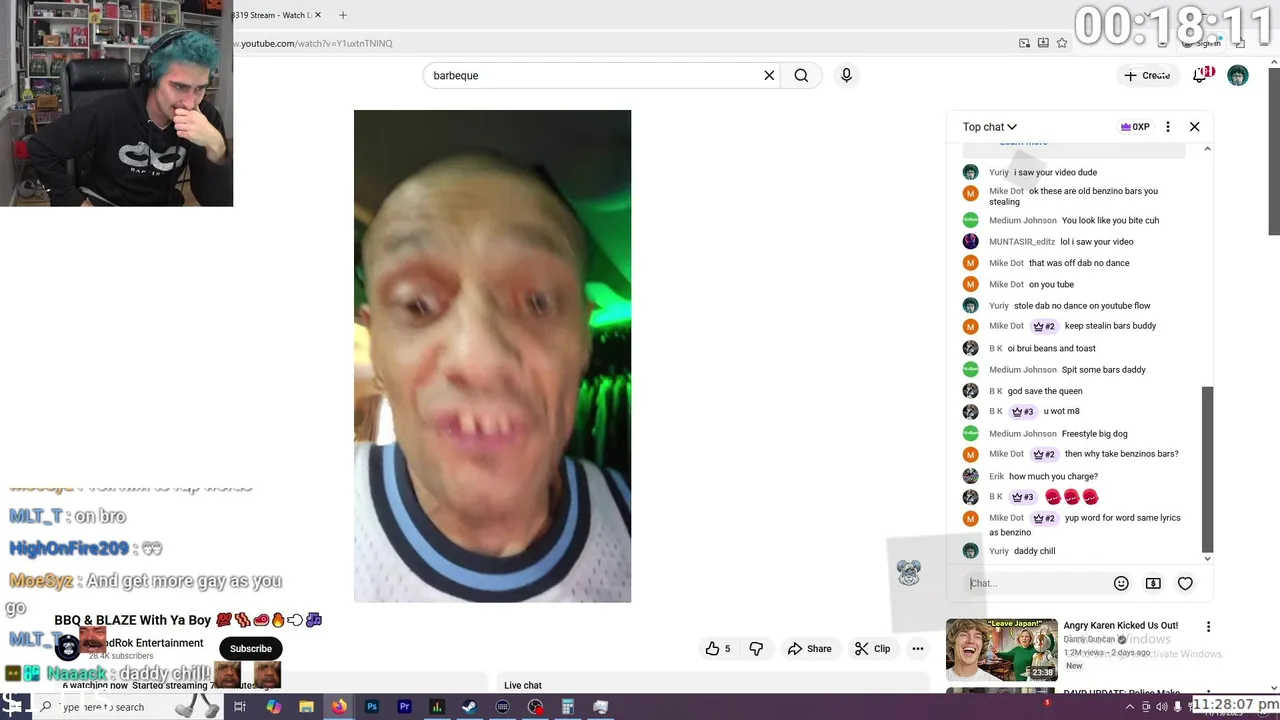Click the channel avatar beside Subscribe
Image resolution: width=1280 pixels, height=720 pixels.
[x=68, y=648]
